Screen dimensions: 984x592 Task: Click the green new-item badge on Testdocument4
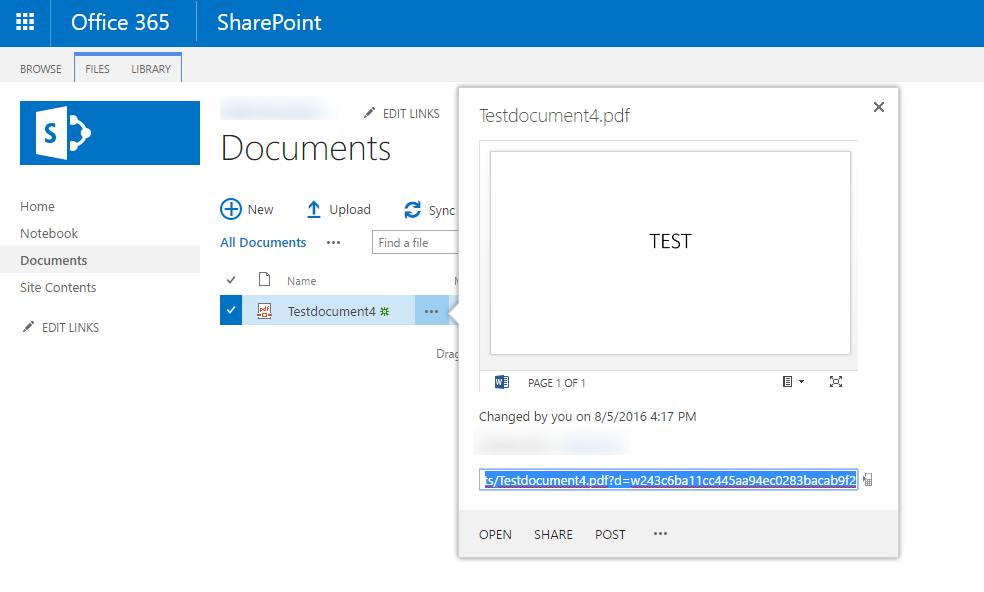click(x=385, y=311)
